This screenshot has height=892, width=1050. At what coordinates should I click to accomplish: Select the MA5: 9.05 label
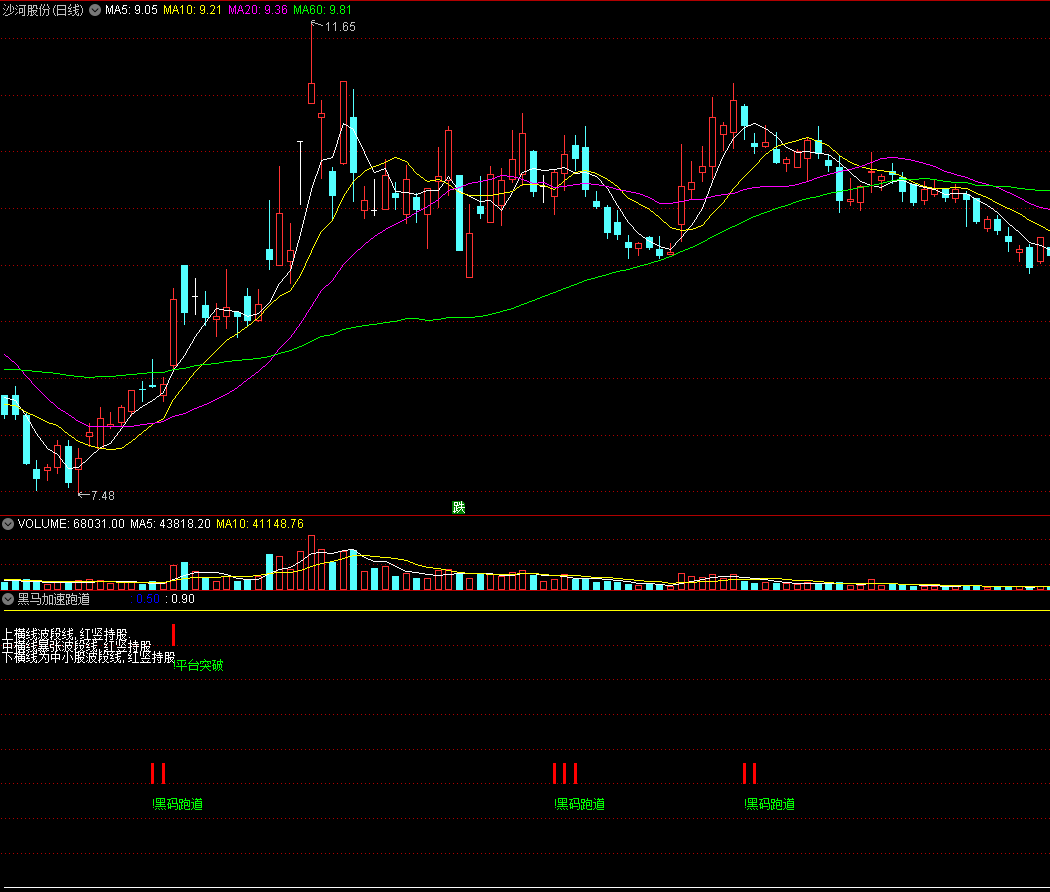point(131,10)
